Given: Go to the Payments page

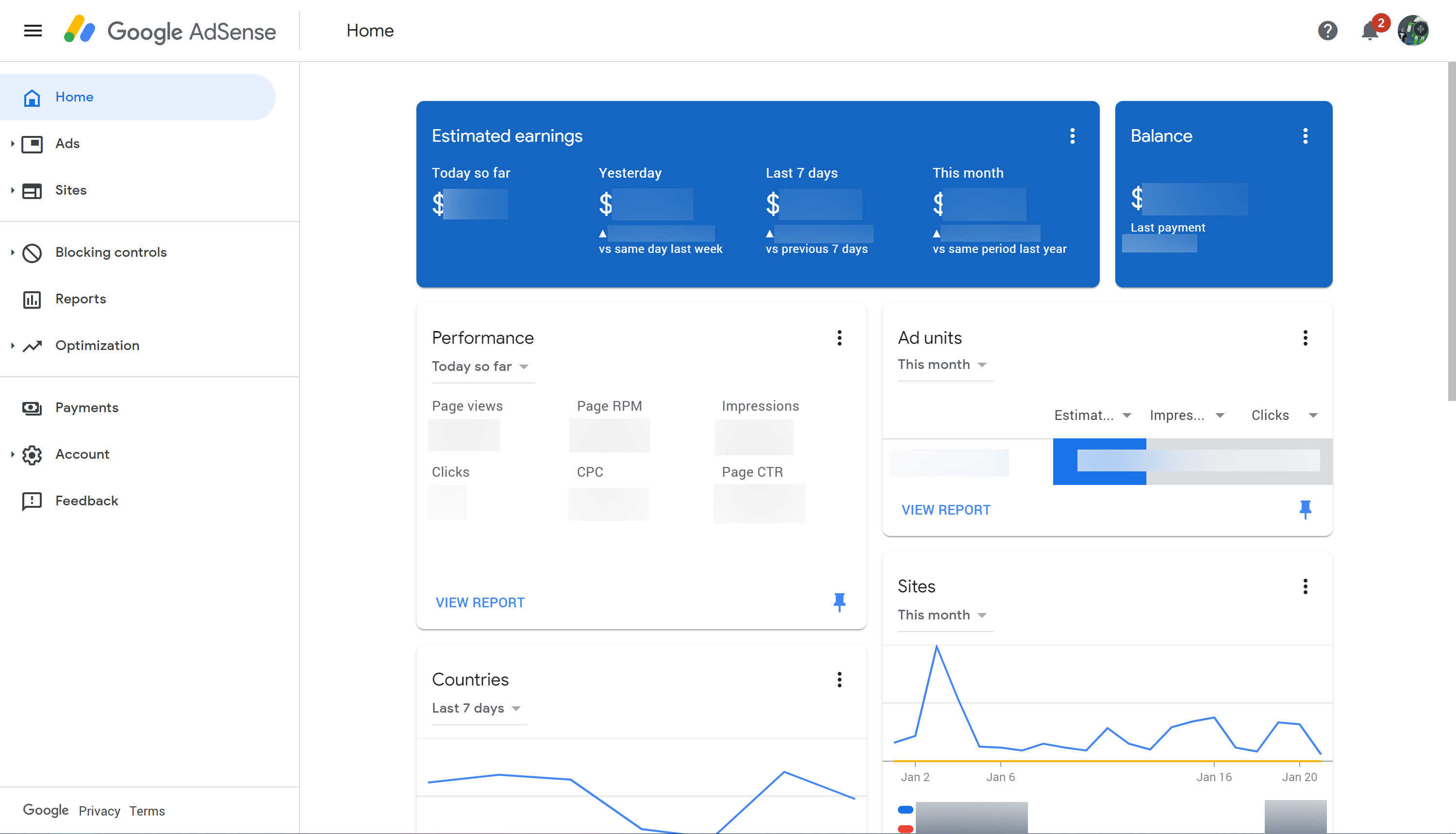Looking at the screenshot, I should click(x=86, y=407).
